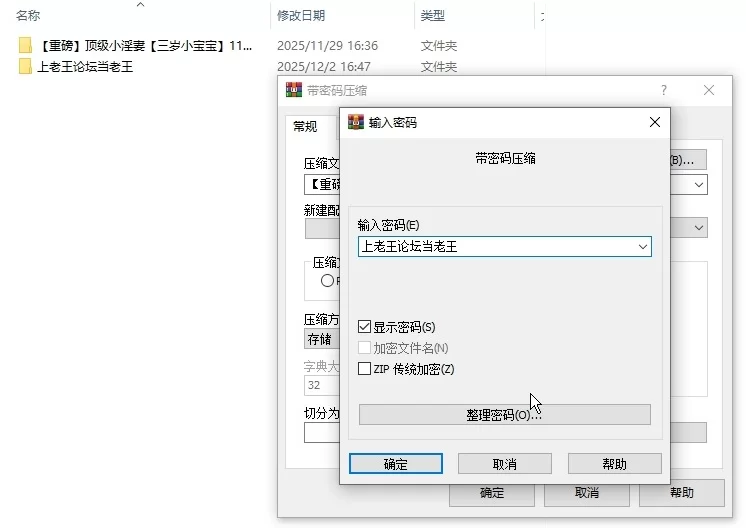Click the WinRAR icon in 带密码压缩 title bar
The image size is (746, 528).
294,90
